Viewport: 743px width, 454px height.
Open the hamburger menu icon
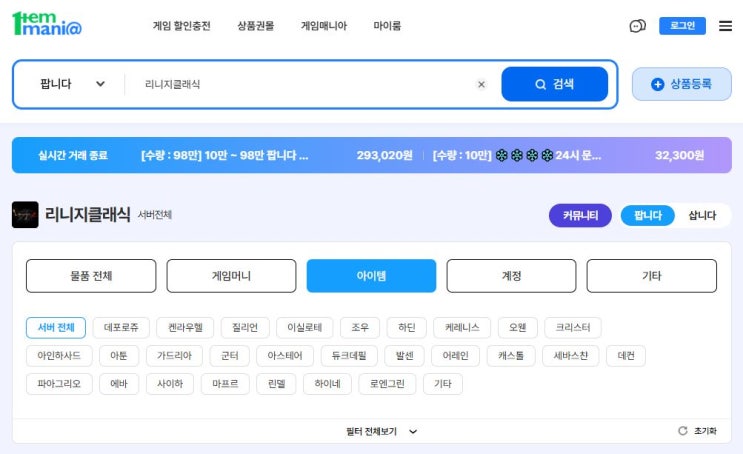coord(725,26)
